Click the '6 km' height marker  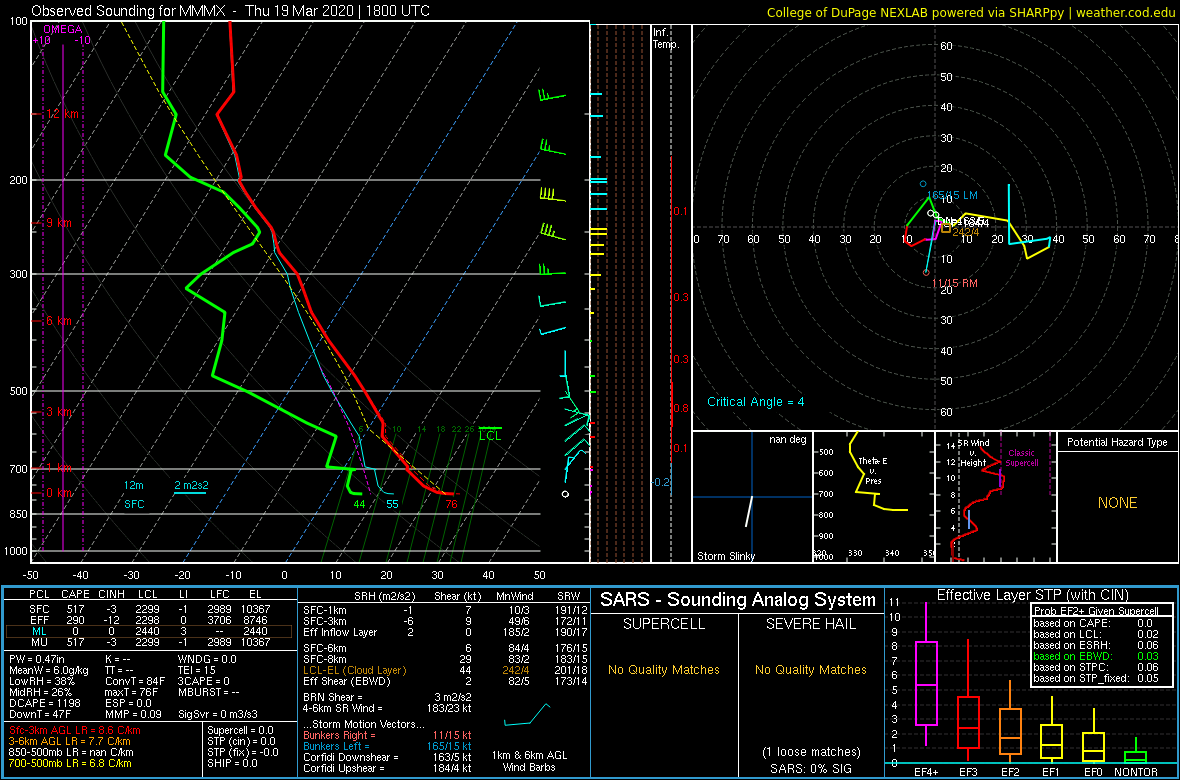click(x=58, y=321)
